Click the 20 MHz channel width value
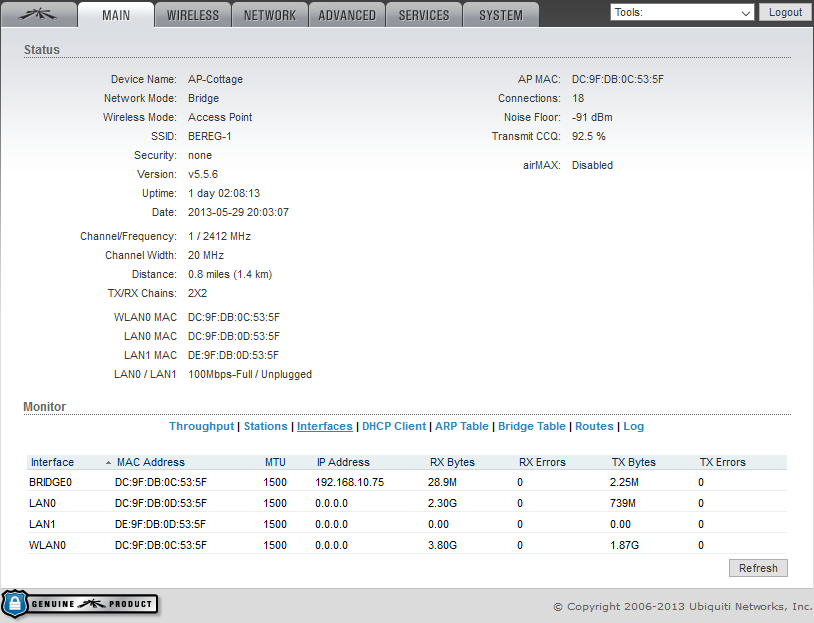 (206, 255)
